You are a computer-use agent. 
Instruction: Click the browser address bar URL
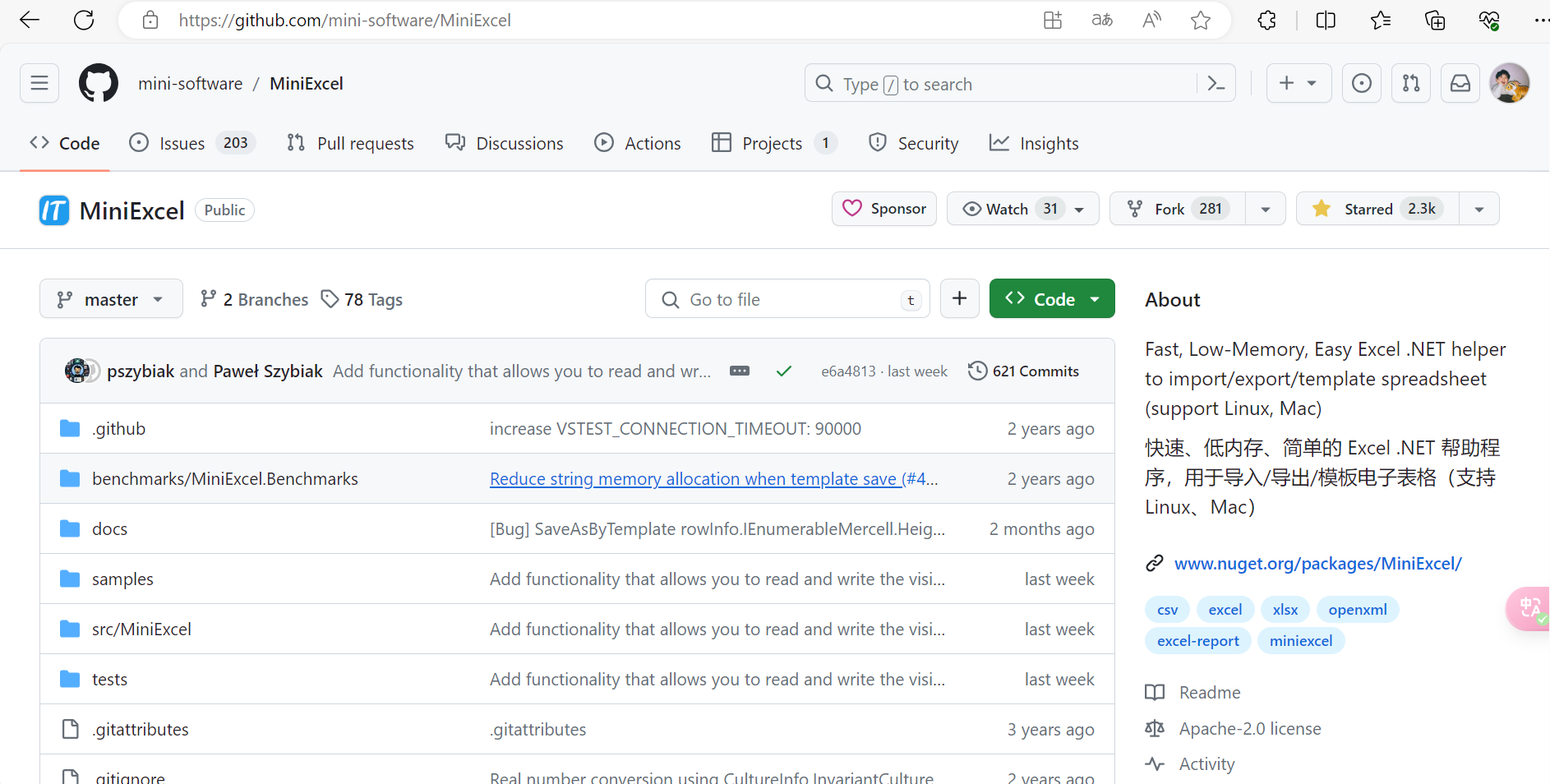point(345,20)
